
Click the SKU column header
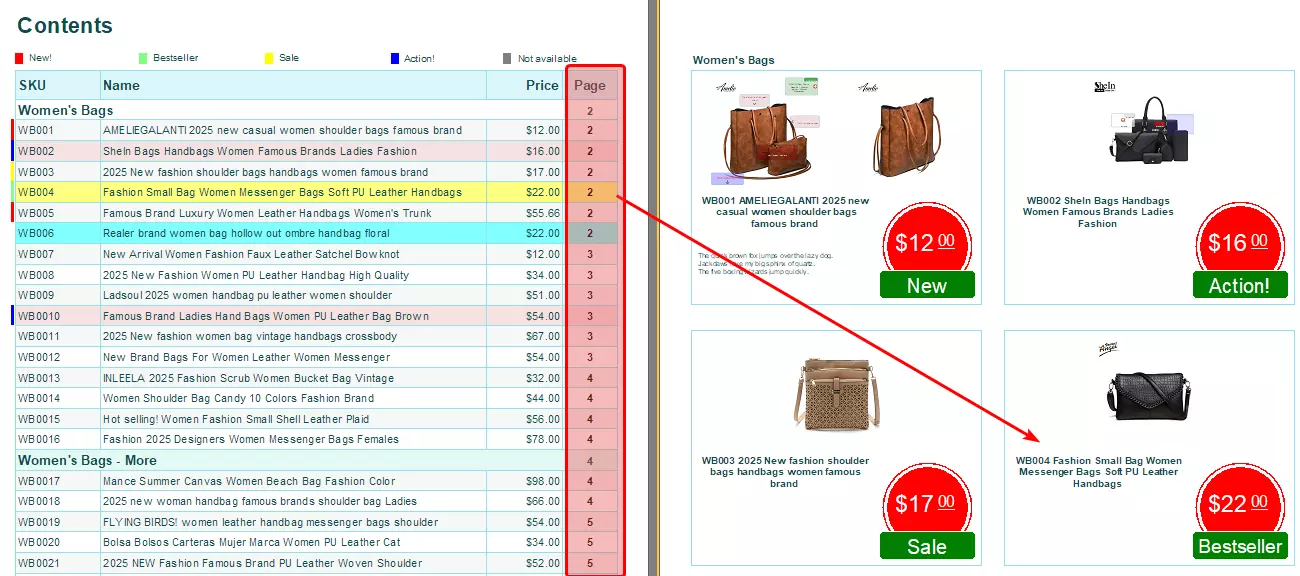[58, 85]
